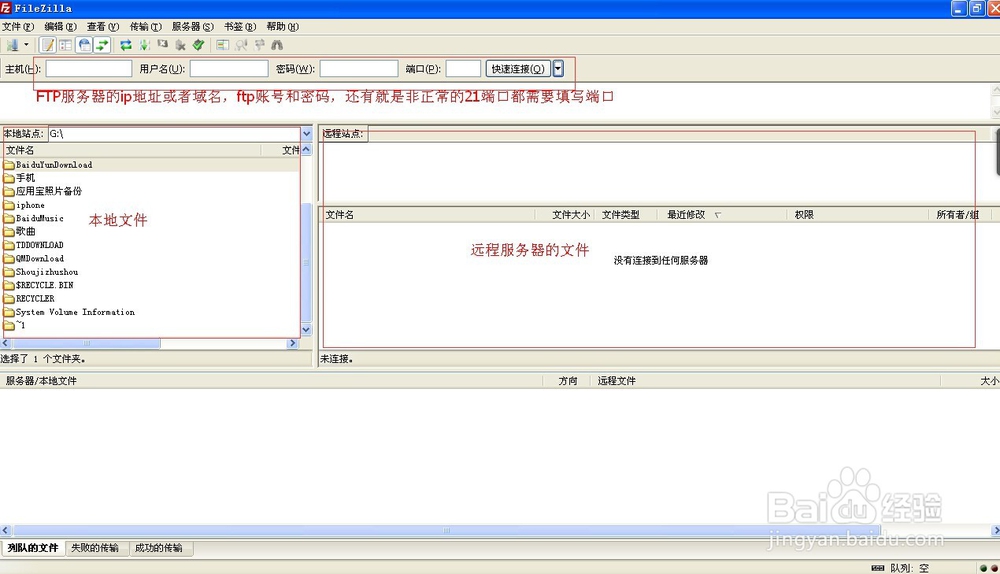Switch to the 列队的文件 tab

click(33, 548)
